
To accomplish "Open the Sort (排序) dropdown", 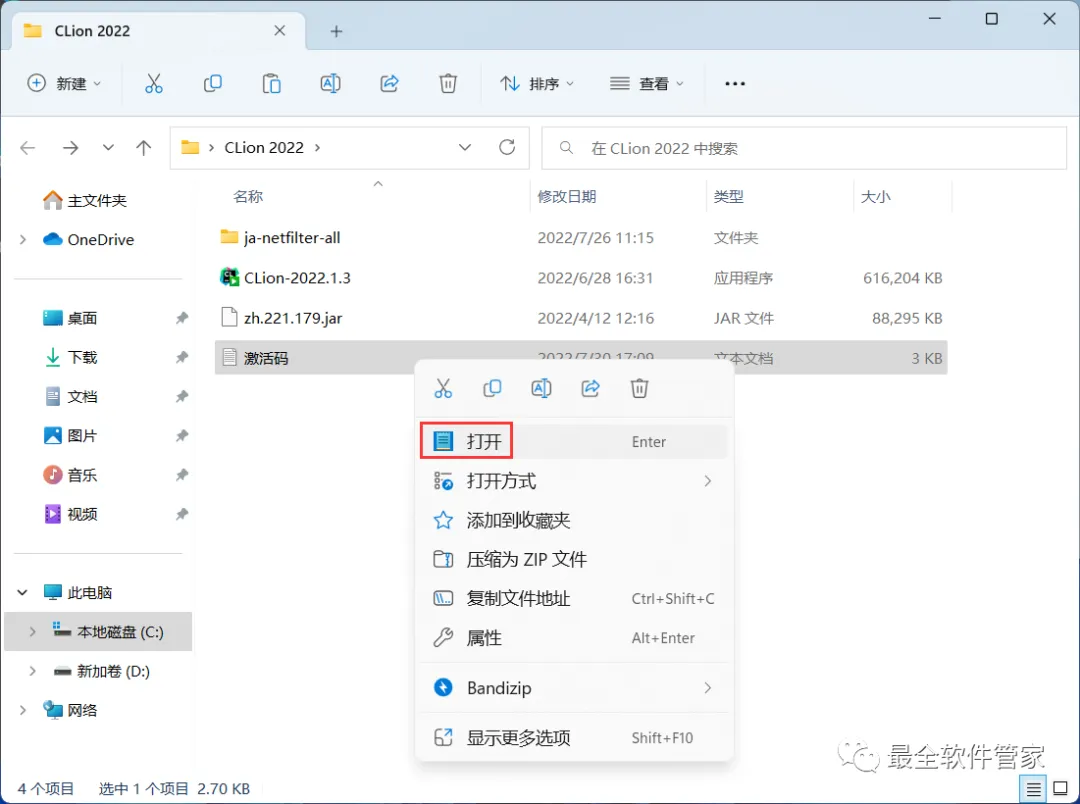I will click(537, 83).
